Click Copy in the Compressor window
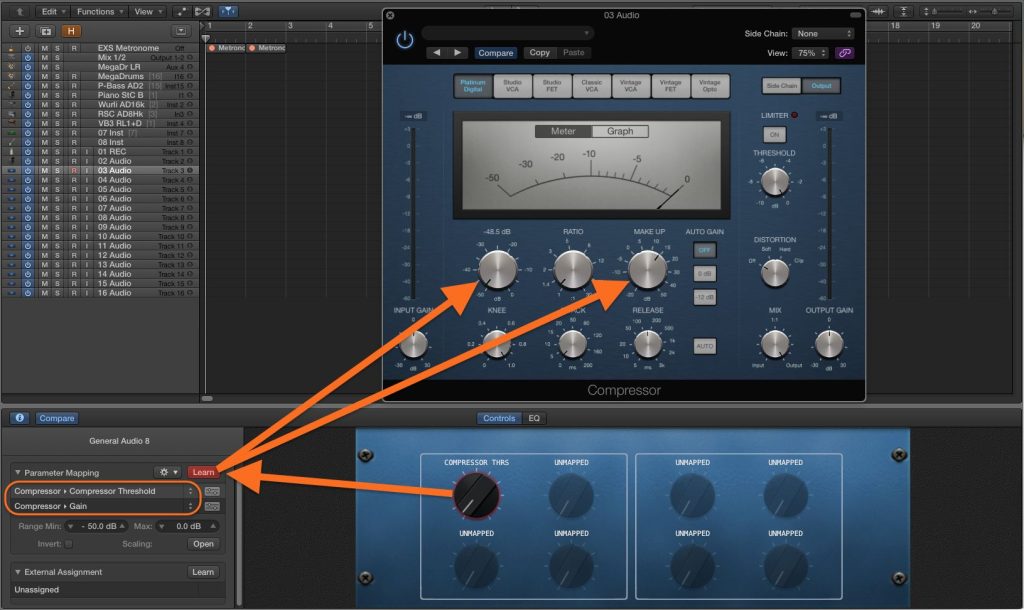This screenshot has width=1024, height=610. (x=539, y=52)
